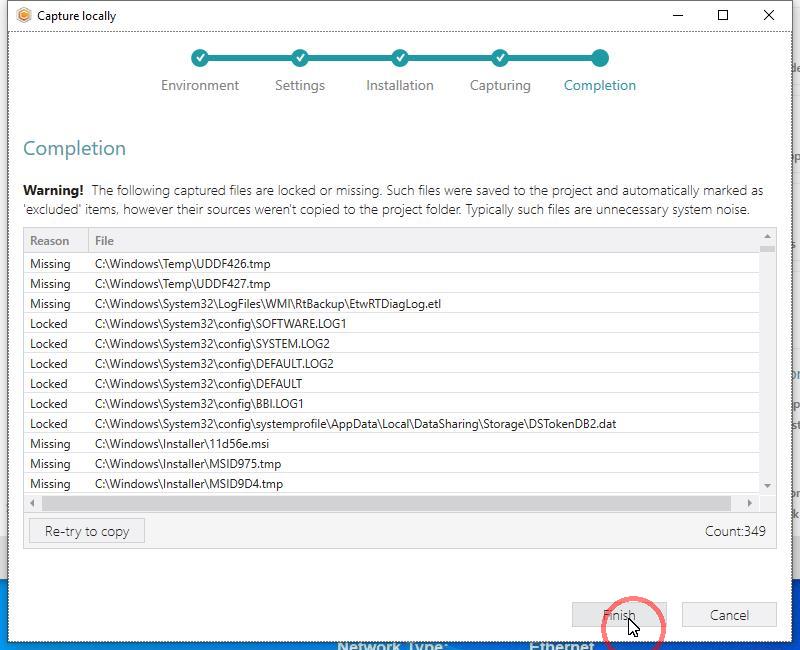Cancel the capture wizard
Viewport: 800px width, 650px height.
tap(728, 615)
